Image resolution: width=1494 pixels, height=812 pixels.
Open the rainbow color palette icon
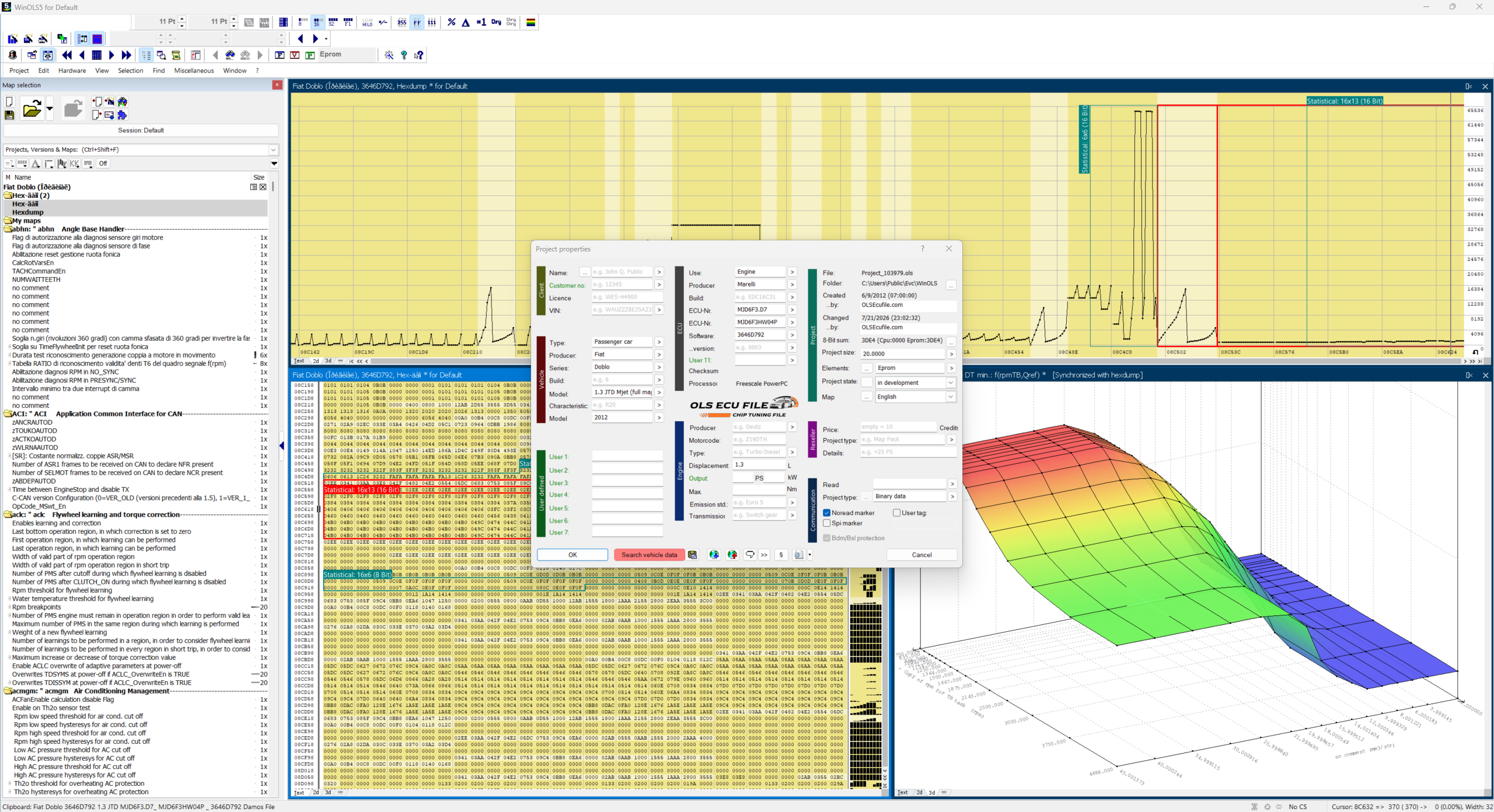coord(530,22)
